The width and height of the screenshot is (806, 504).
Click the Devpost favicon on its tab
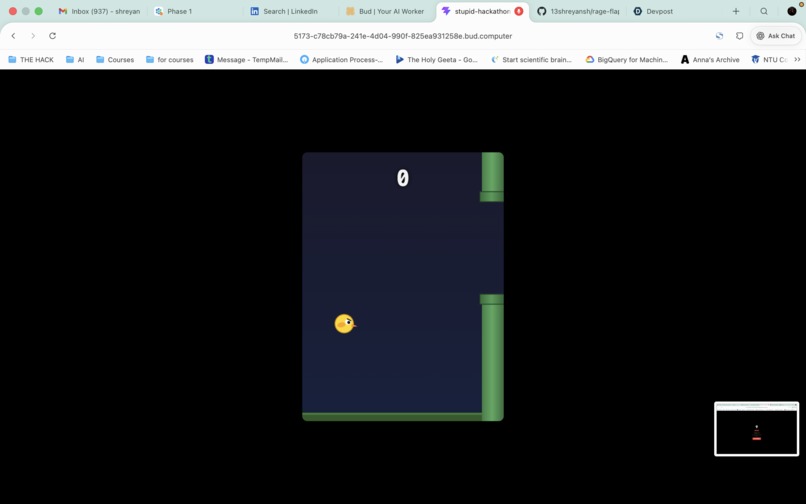click(x=637, y=11)
